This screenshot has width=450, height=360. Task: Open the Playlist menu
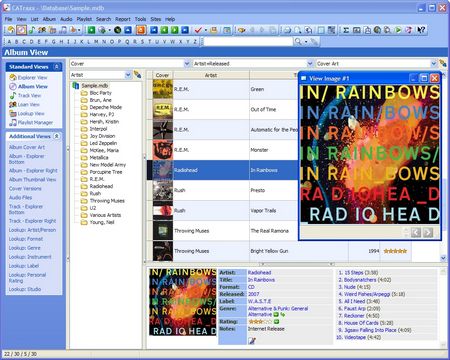tap(84, 19)
